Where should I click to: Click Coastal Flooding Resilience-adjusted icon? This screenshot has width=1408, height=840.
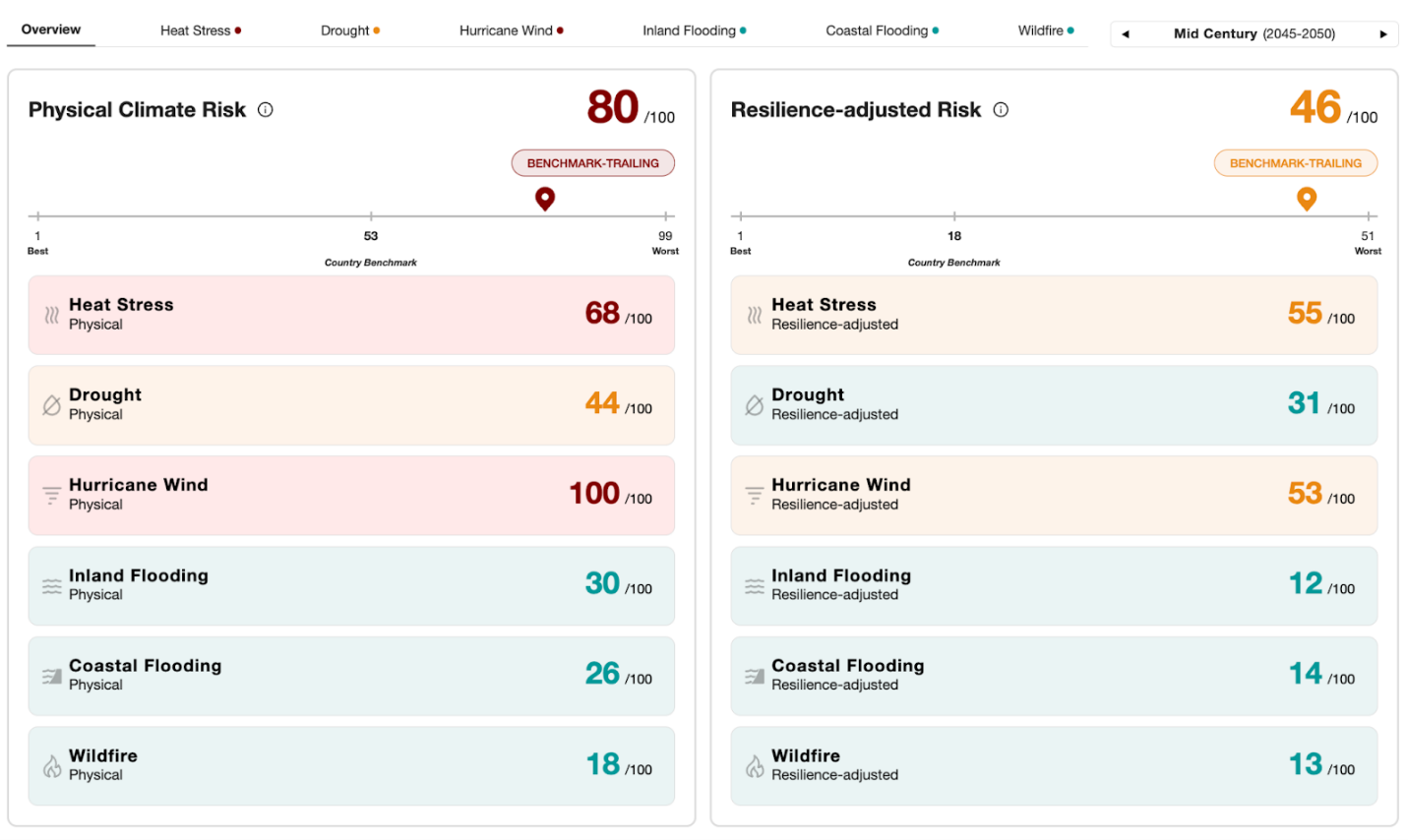tap(755, 676)
